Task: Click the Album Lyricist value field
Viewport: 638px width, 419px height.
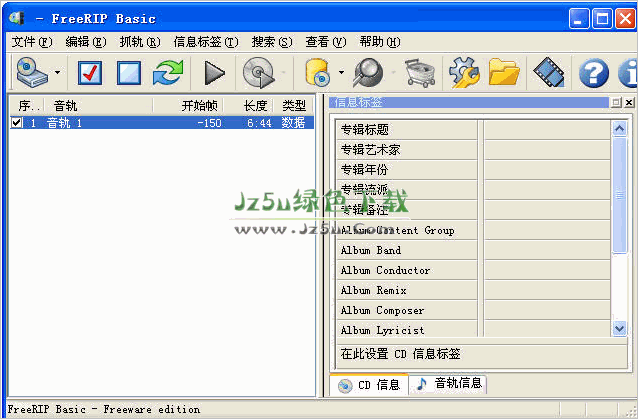Action: pyautogui.click(x=547, y=329)
